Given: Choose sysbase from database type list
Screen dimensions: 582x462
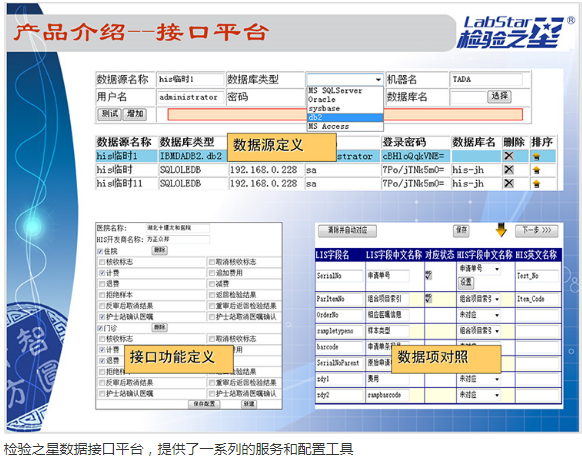Looking at the screenshot, I should pos(345,108).
